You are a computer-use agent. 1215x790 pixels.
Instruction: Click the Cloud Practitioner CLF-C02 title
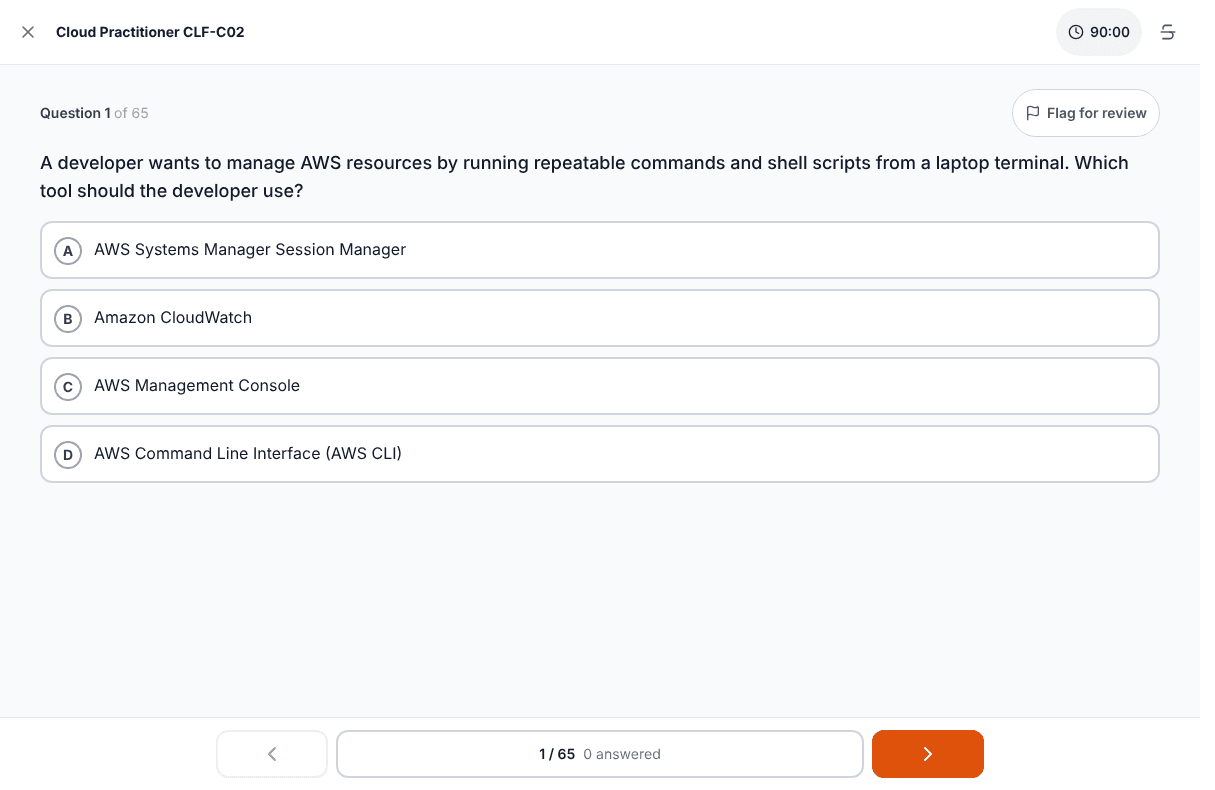pos(150,32)
